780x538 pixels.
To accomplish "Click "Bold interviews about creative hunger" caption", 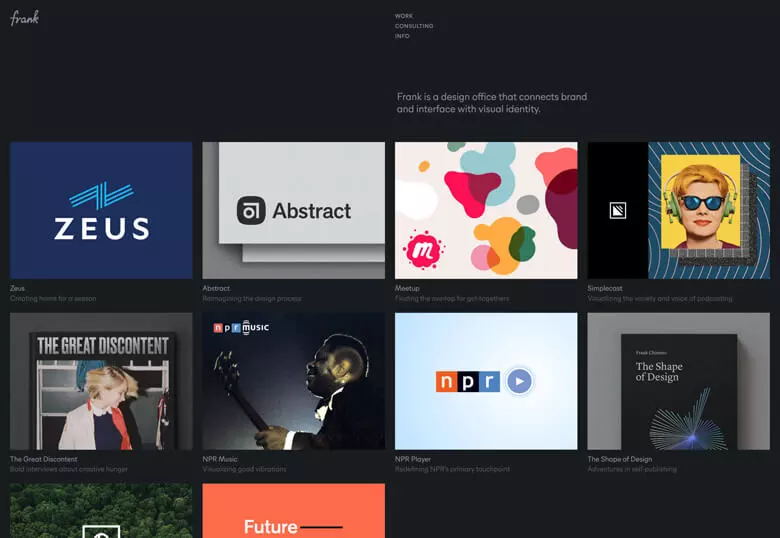I will pyautogui.click(x=69, y=469).
